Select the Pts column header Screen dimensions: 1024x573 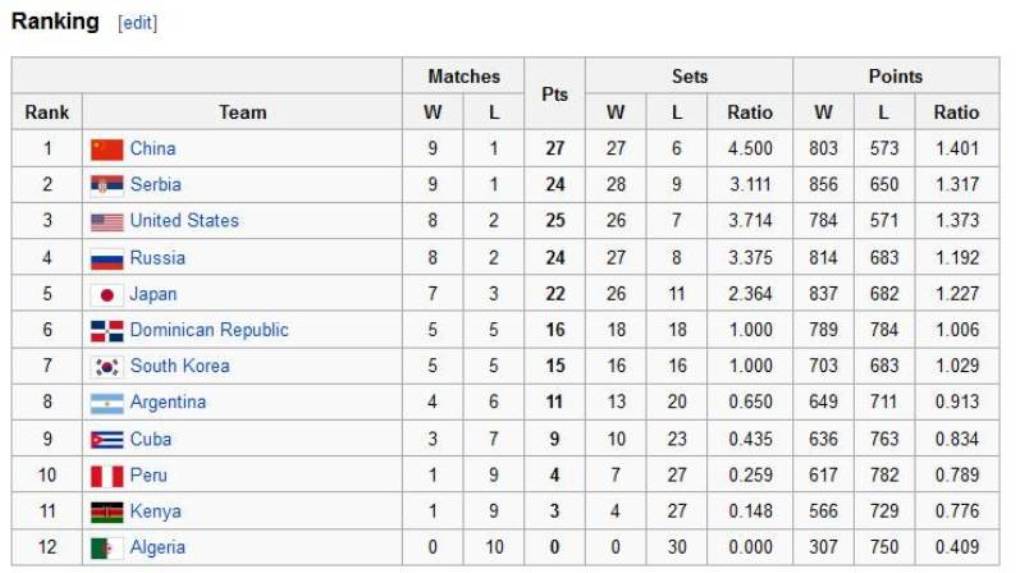click(554, 94)
